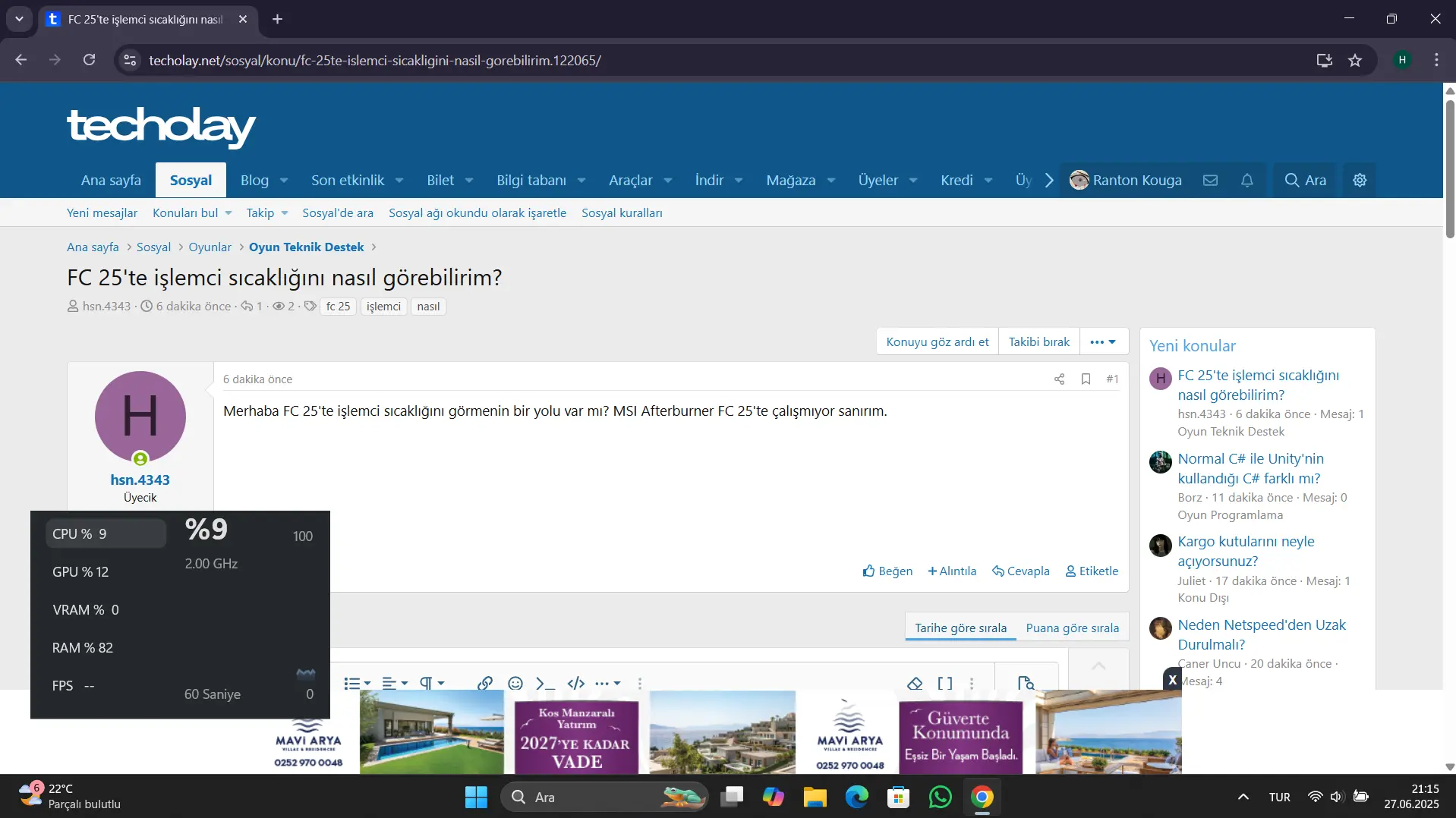Toggle BB code mode brackets icon
Screen dimensions: 1456x818
pyautogui.click(x=945, y=683)
